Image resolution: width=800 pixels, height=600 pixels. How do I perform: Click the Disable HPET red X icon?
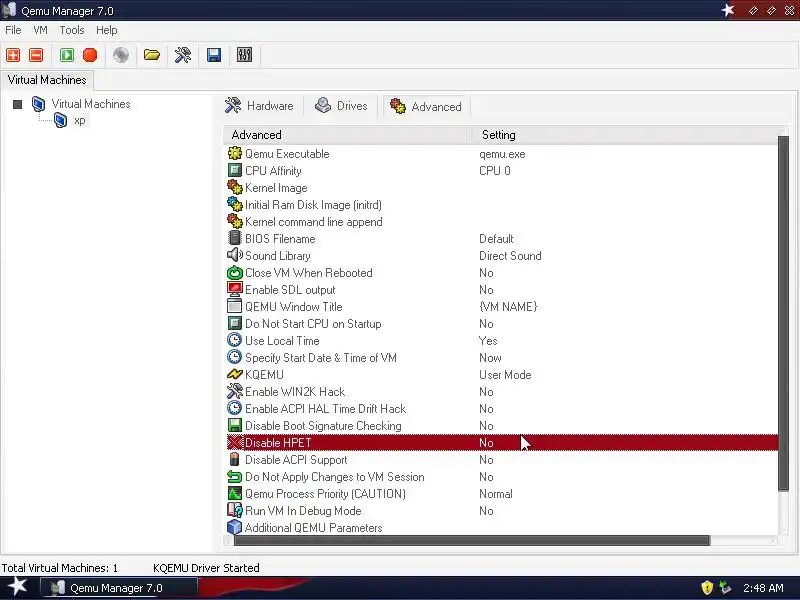pyautogui.click(x=235, y=442)
